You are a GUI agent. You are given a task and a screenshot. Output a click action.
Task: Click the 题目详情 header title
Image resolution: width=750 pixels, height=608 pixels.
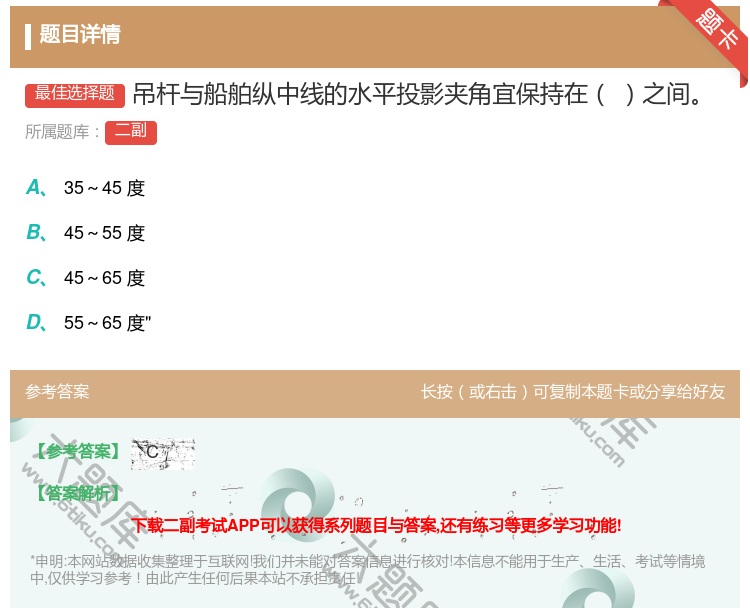(80, 34)
